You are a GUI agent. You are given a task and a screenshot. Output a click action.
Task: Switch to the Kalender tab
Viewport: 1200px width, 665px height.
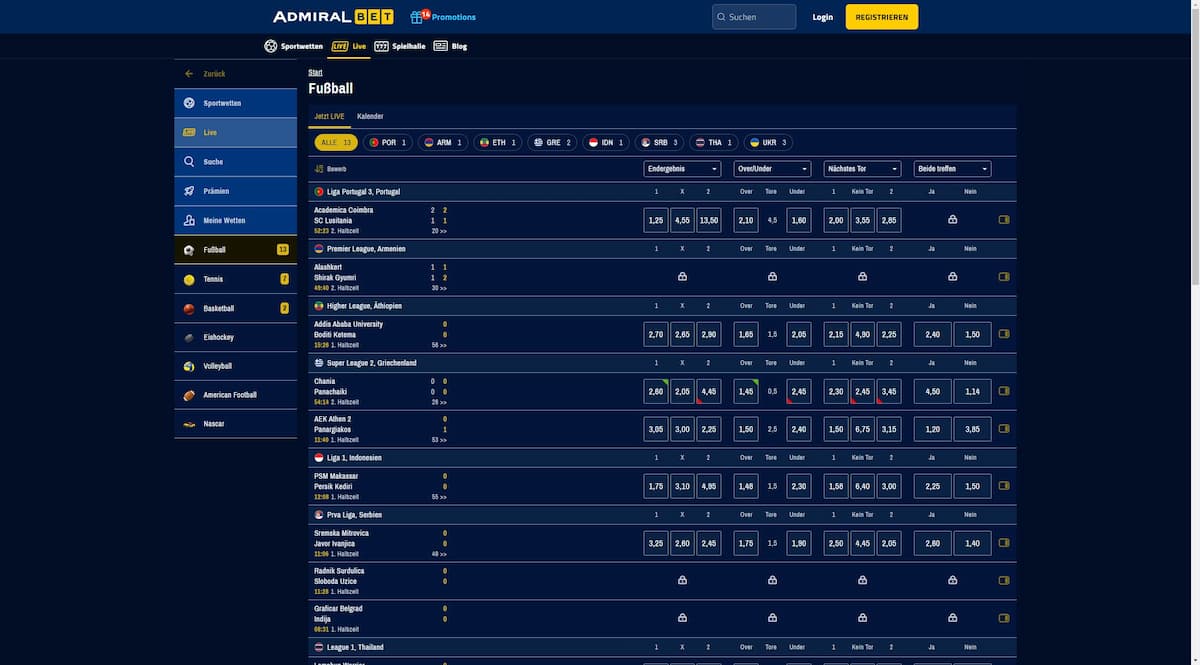[x=370, y=117]
